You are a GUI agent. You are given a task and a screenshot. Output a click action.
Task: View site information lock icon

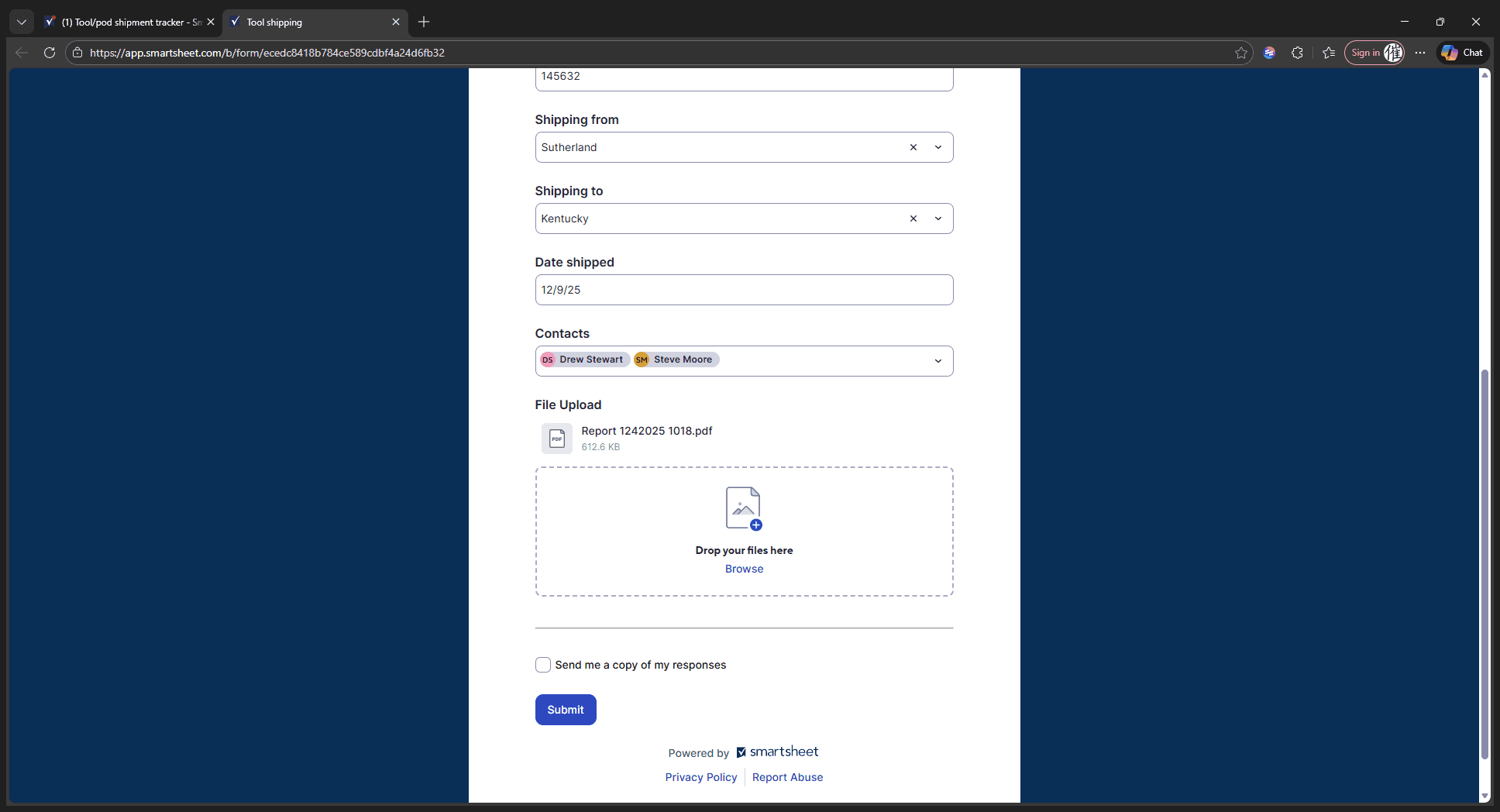point(77,53)
